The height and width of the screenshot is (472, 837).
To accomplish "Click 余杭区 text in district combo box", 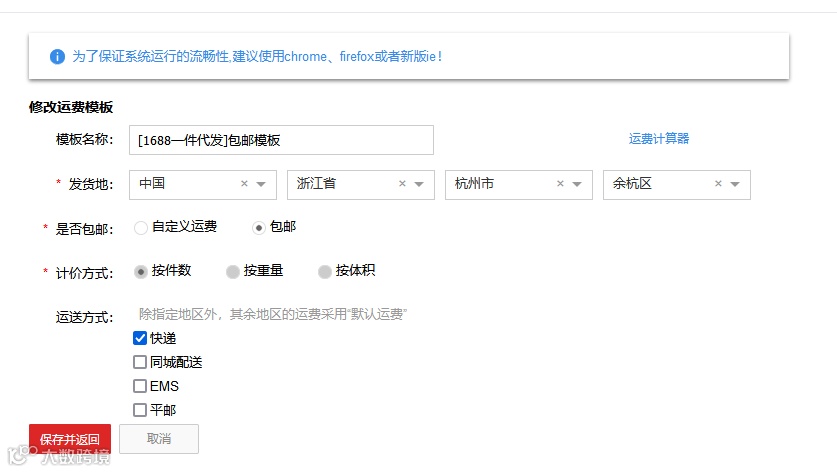I will coord(632,184).
